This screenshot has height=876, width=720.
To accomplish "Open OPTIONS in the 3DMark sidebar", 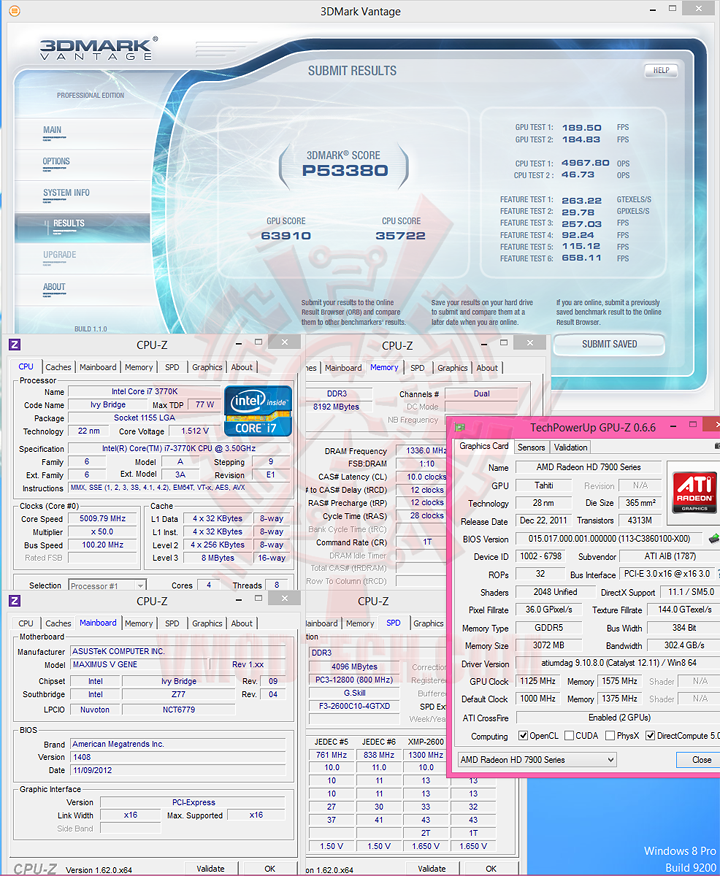I will tap(56, 161).
